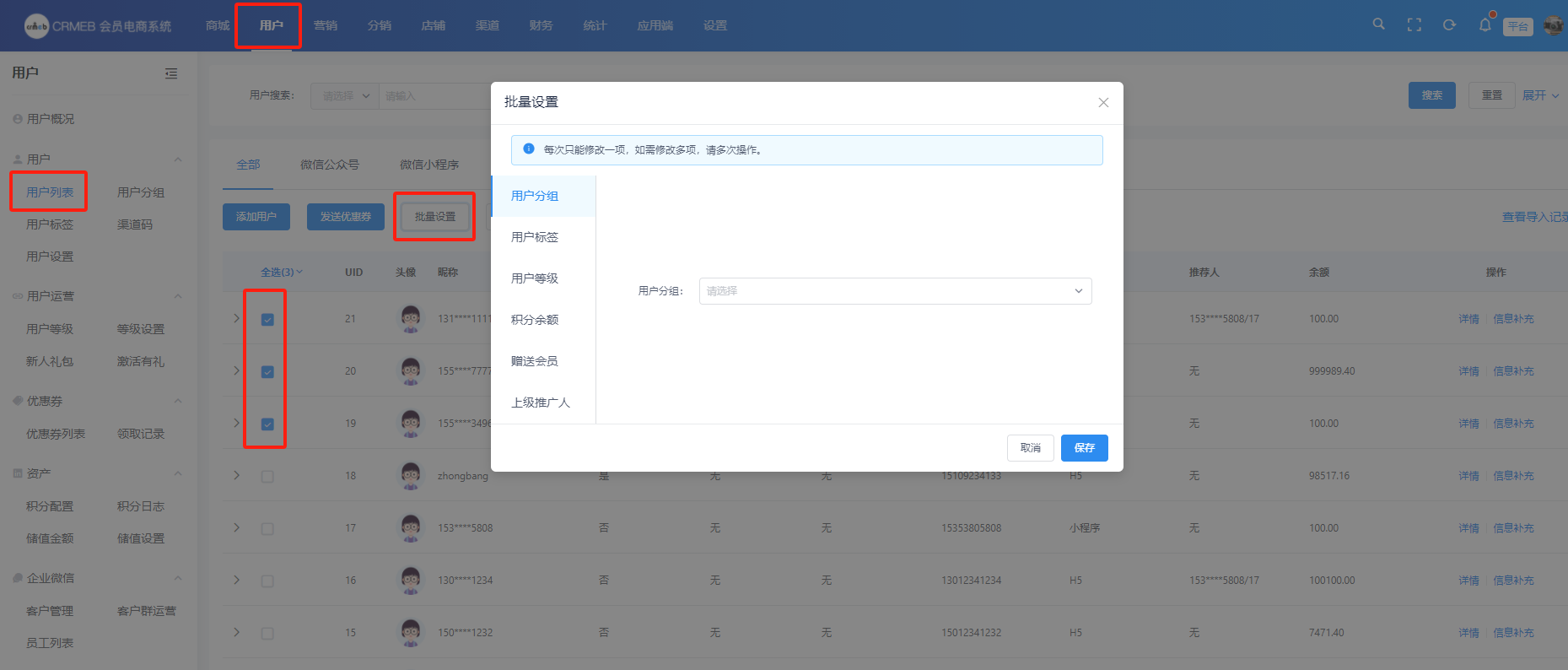1568x670 pixels.
Task: Click the refresh page icon
Action: 1449,25
